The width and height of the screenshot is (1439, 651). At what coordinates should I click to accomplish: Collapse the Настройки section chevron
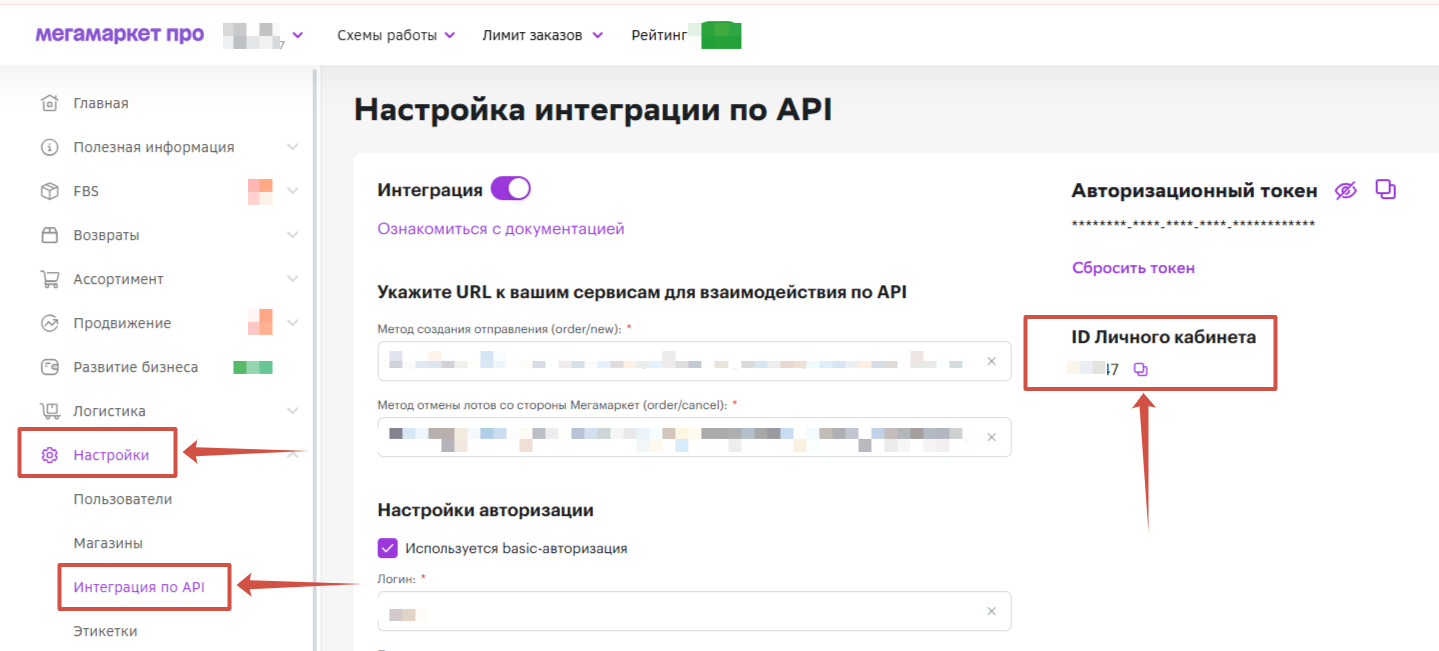pos(292,455)
